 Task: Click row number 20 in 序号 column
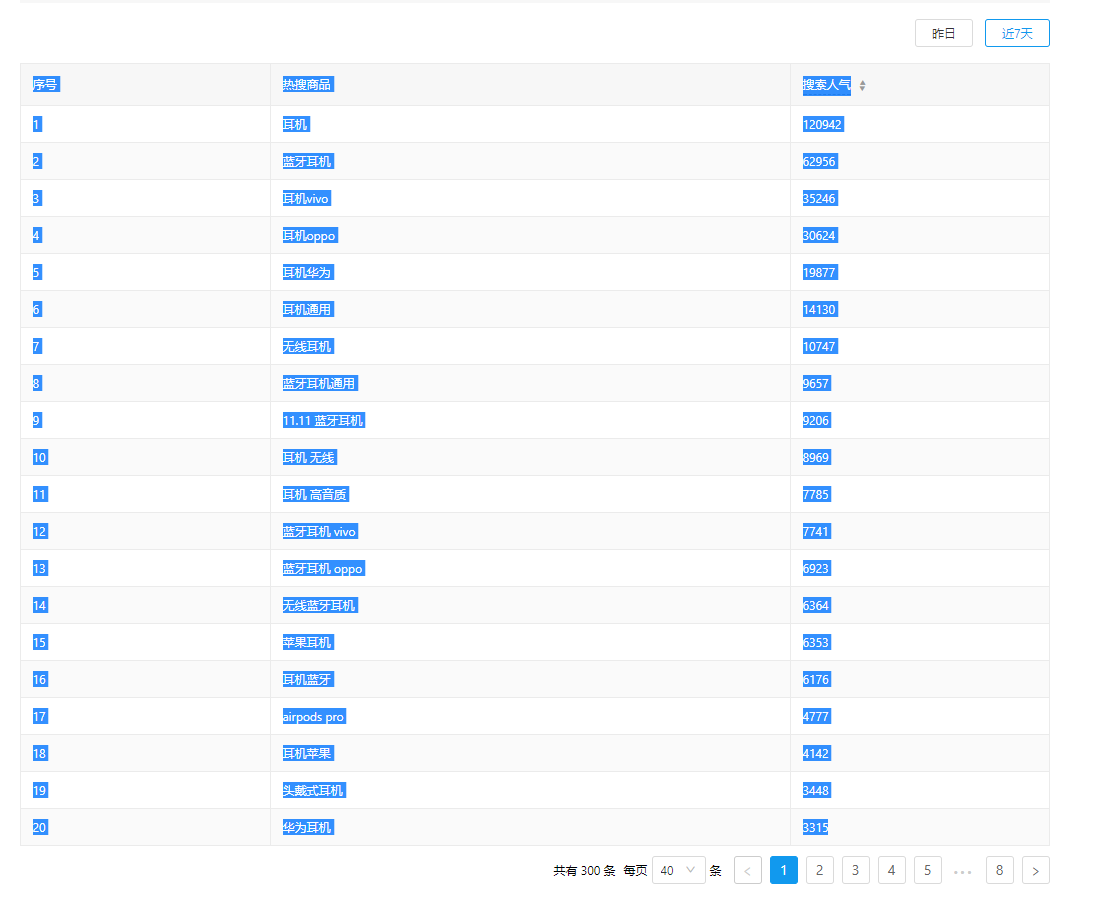[x=40, y=828]
